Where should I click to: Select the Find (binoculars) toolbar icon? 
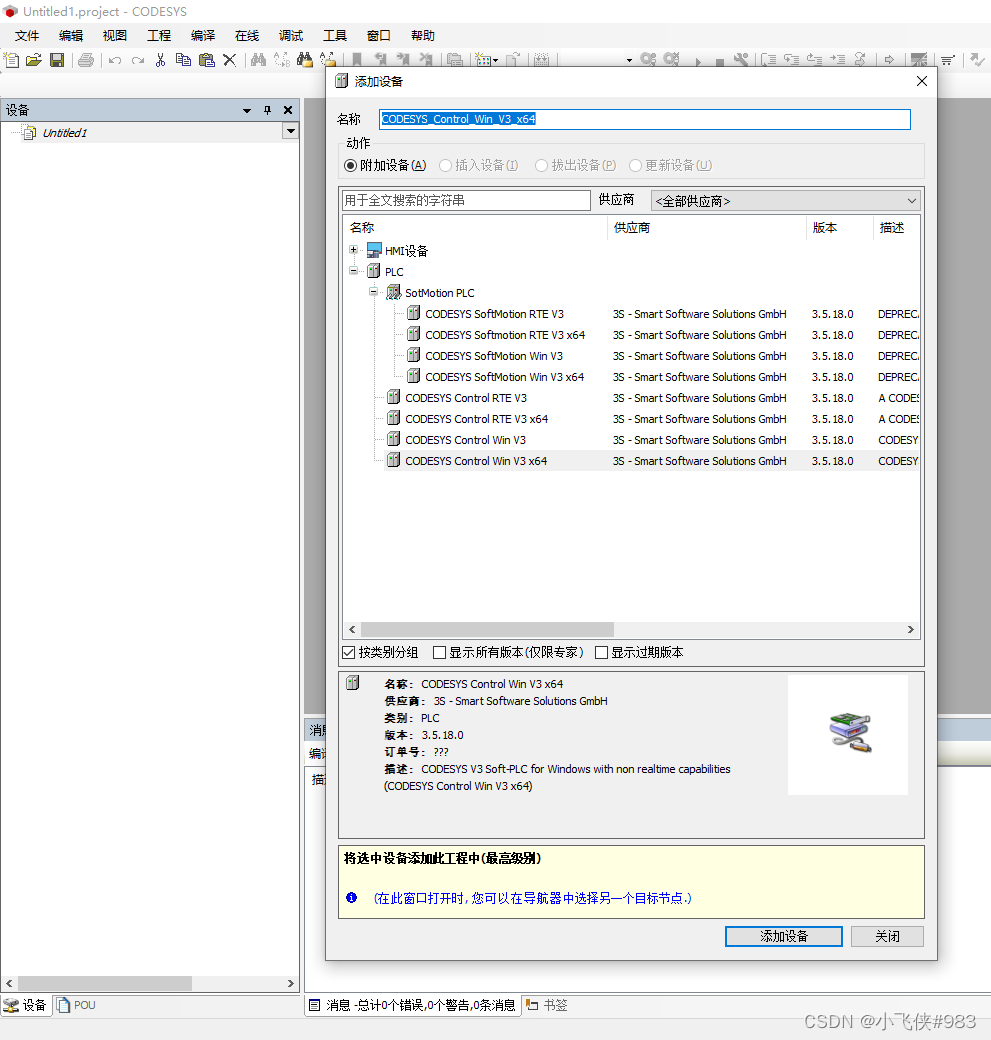pos(256,60)
